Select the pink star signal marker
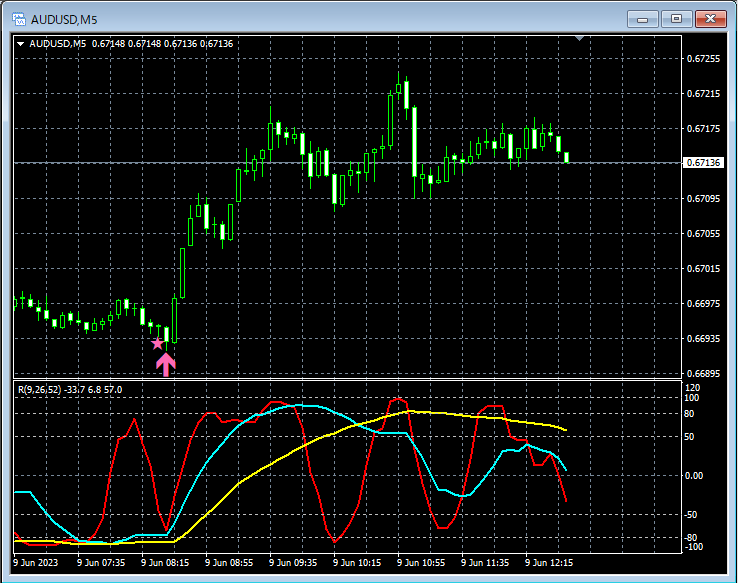 [x=157, y=343]
